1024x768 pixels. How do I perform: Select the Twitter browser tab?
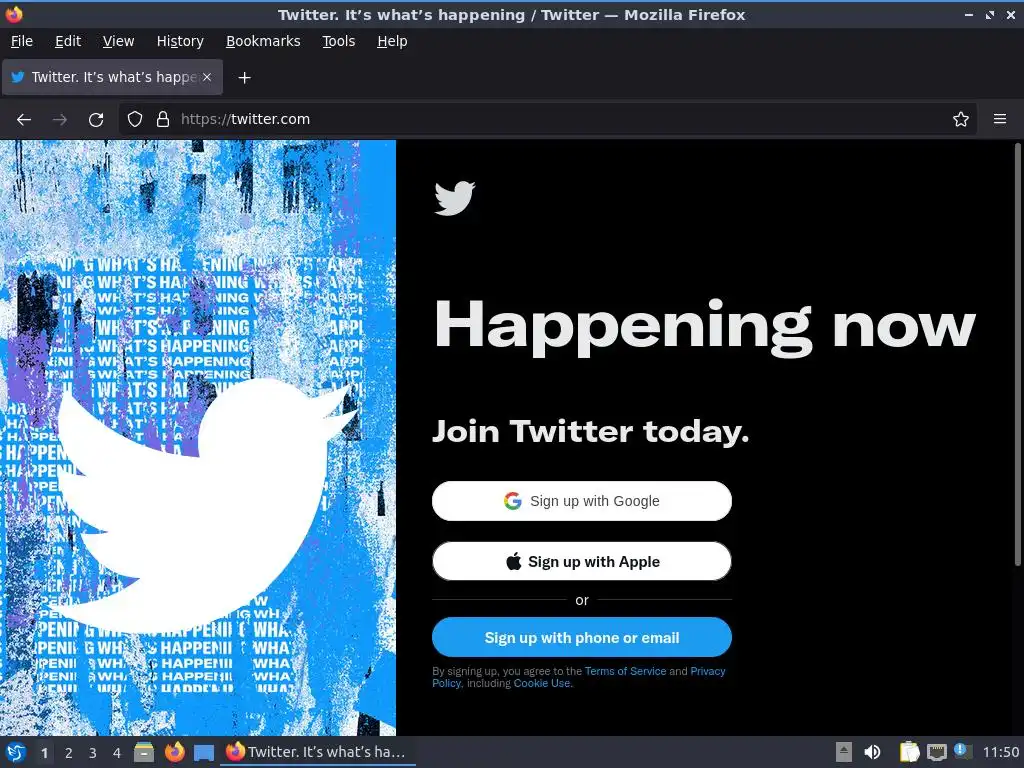coord(113,77)
